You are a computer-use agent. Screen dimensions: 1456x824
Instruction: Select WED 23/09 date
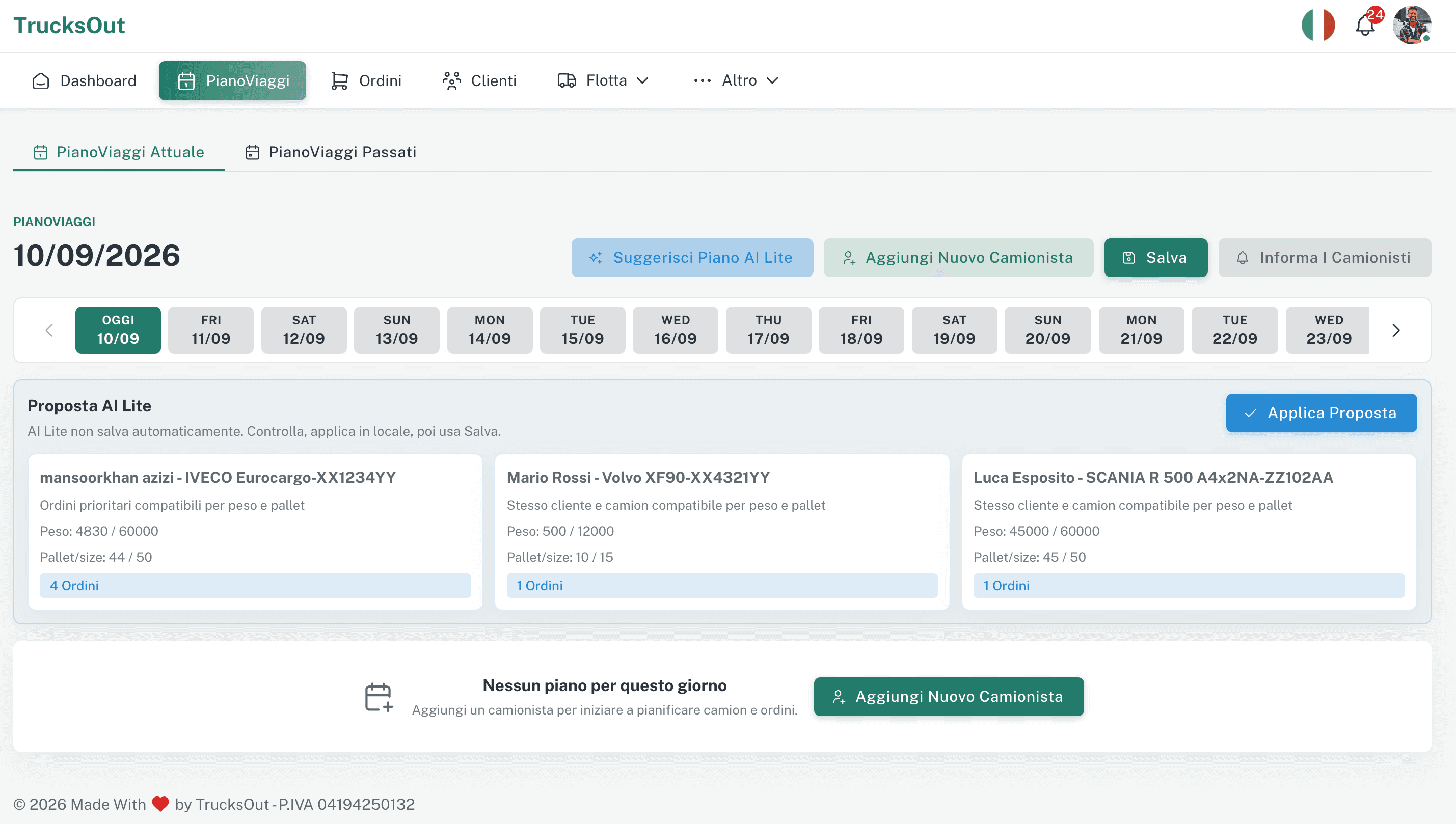coord(1328,330)
